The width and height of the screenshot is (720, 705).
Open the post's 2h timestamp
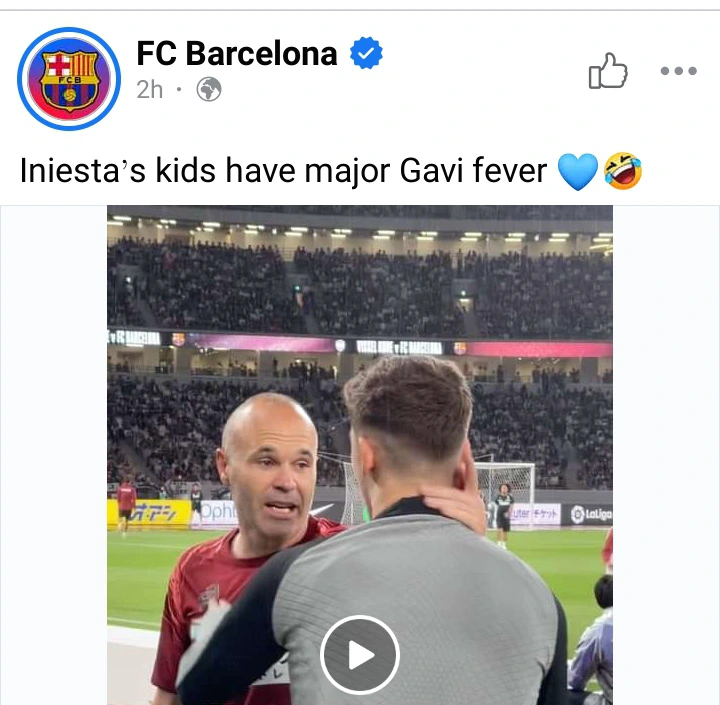150,90
